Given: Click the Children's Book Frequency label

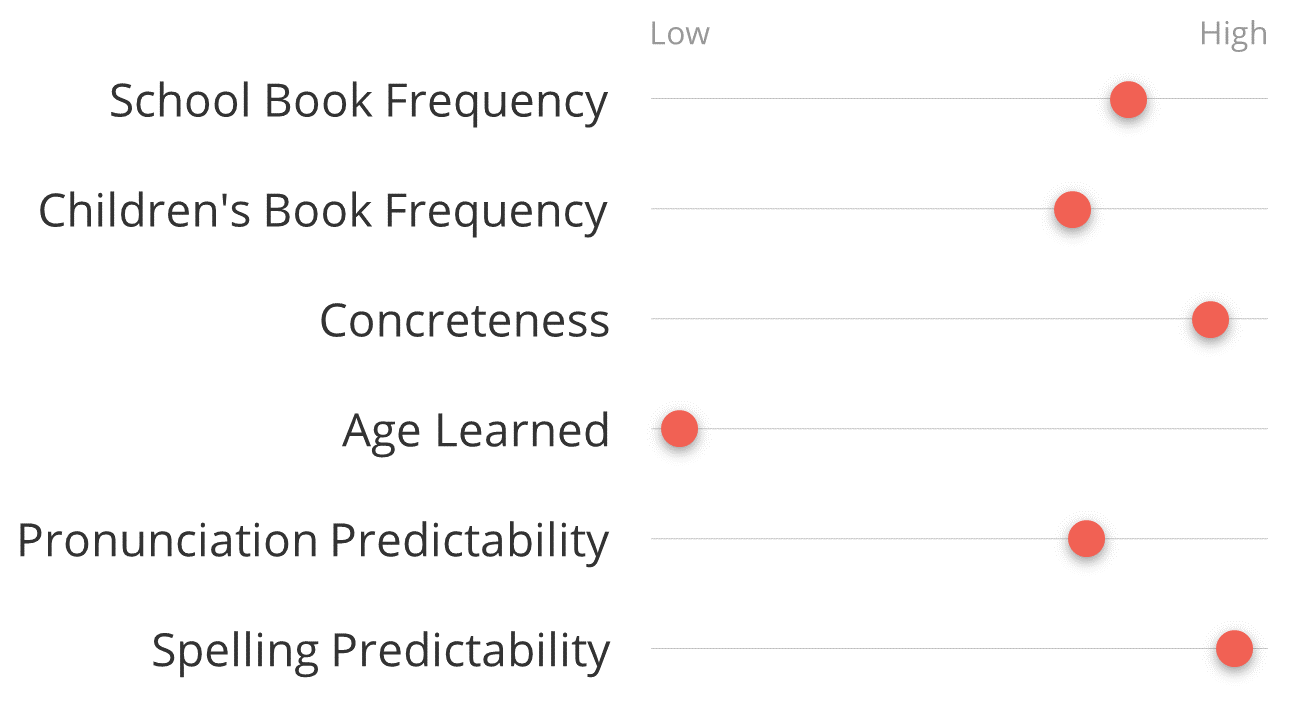Looking at the screenshot, I should pos(323,211).
